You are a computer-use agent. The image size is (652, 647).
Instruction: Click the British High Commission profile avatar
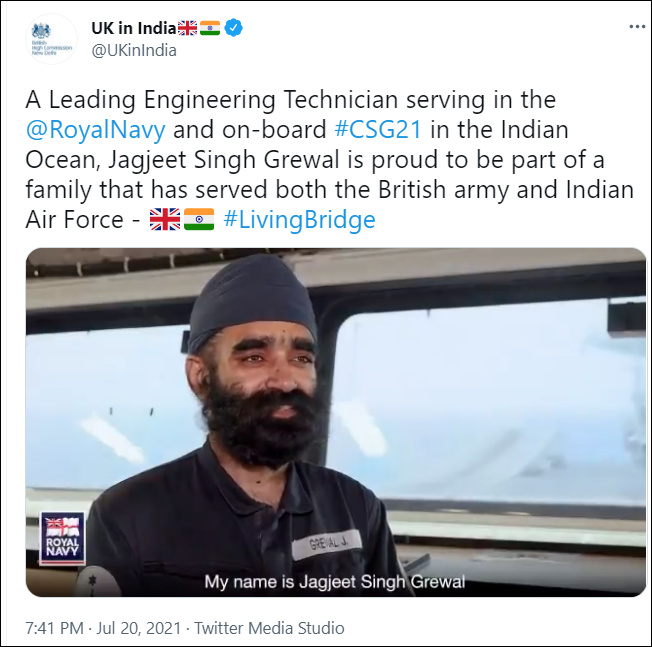[x=52, y=39]
